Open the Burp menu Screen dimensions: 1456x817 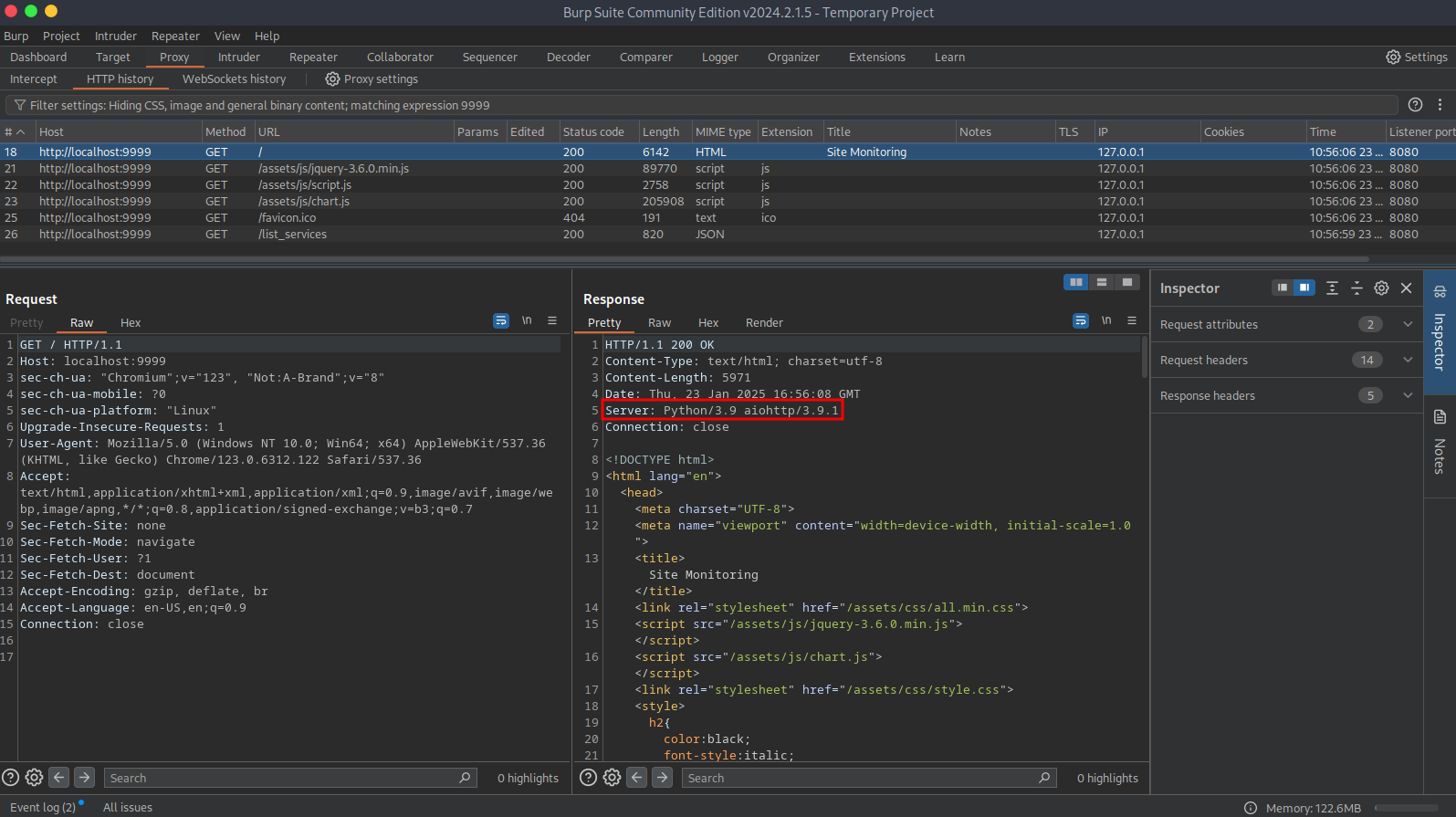pyautogui.click(x=16, y=37)
